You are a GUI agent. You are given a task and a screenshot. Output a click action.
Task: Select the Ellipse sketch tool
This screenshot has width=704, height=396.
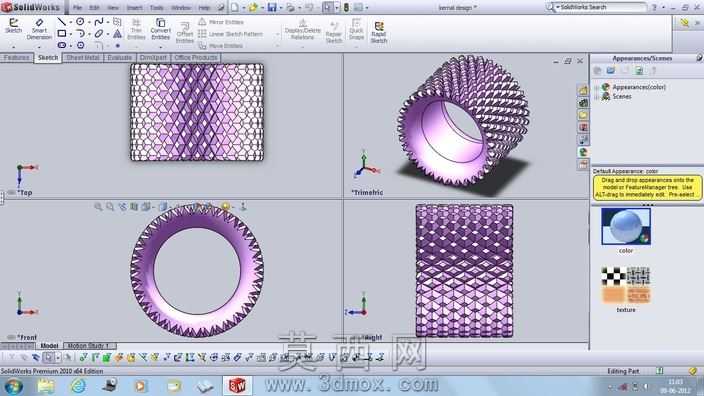99,34
